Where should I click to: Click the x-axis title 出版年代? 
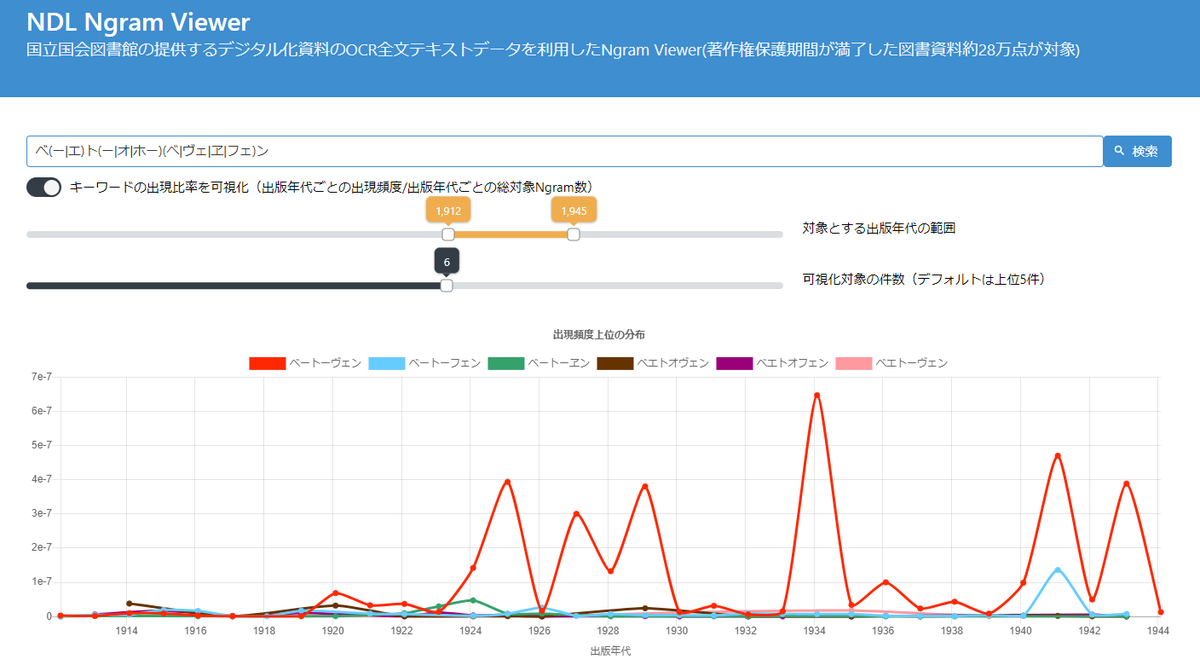point(610,651)
